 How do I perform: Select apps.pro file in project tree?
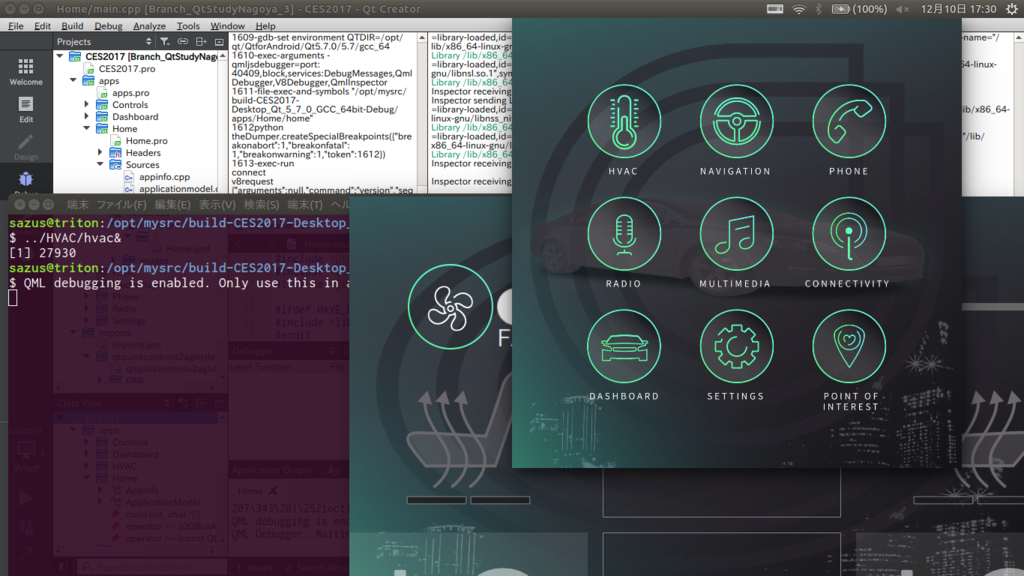tap(131, 93)
